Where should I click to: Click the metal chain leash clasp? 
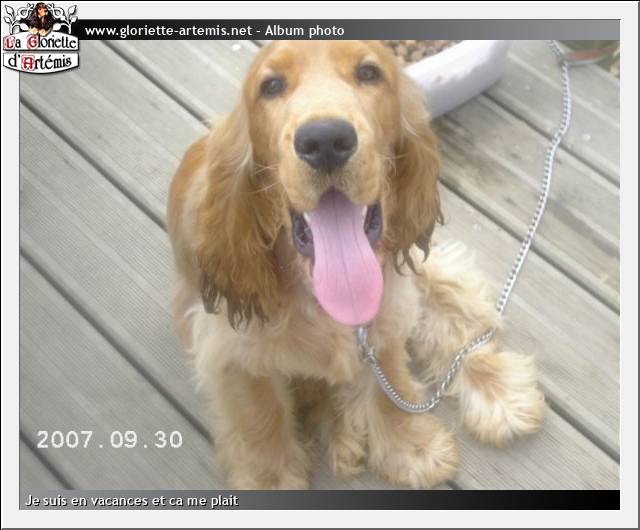coord(367,350)
